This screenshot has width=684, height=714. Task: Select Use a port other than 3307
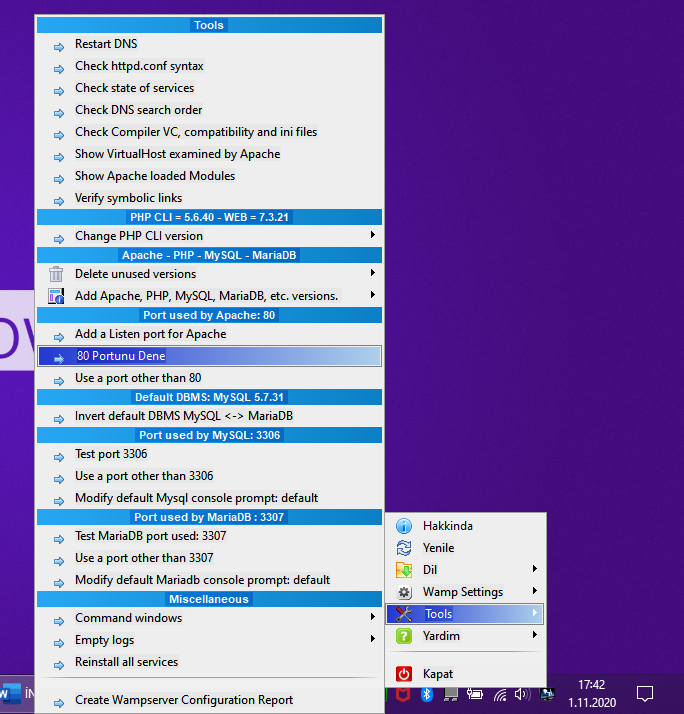209,558
